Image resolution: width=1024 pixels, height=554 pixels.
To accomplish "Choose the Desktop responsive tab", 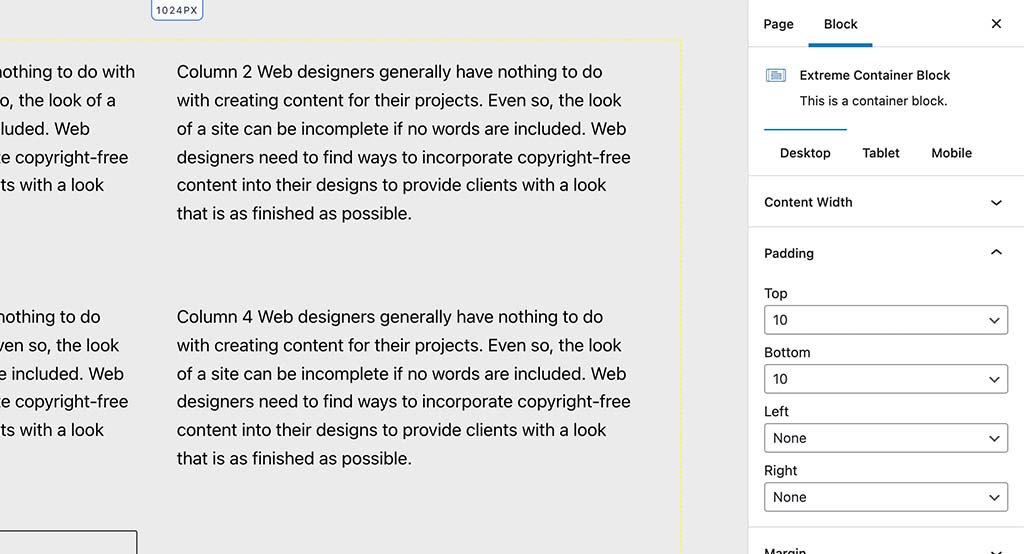I will click(x=805, y=153).
